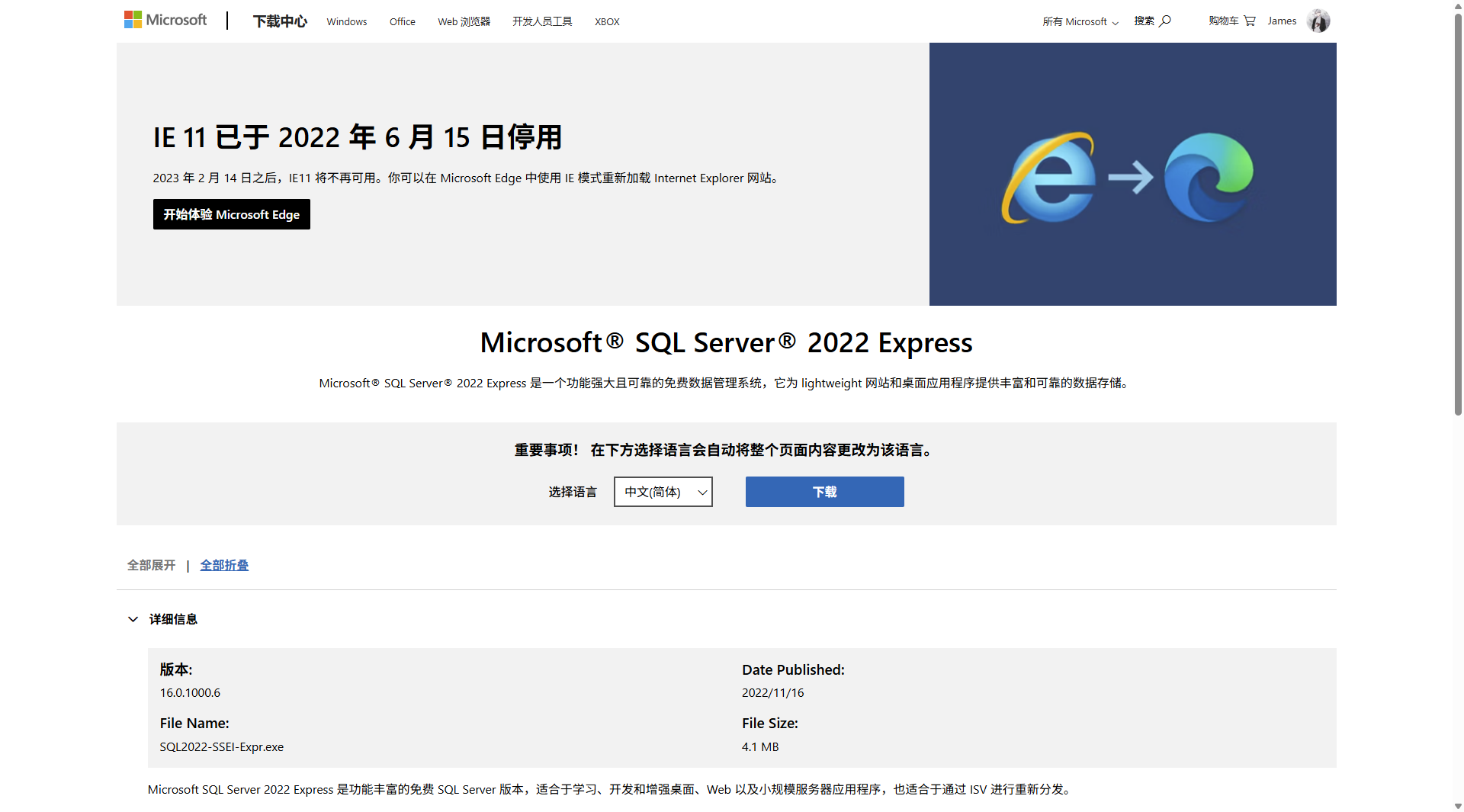The width and height of the screenshot is (1464, 812).
Task: Open the XBOX menu item
Action: pyautogui.click(x=607, y=21)
